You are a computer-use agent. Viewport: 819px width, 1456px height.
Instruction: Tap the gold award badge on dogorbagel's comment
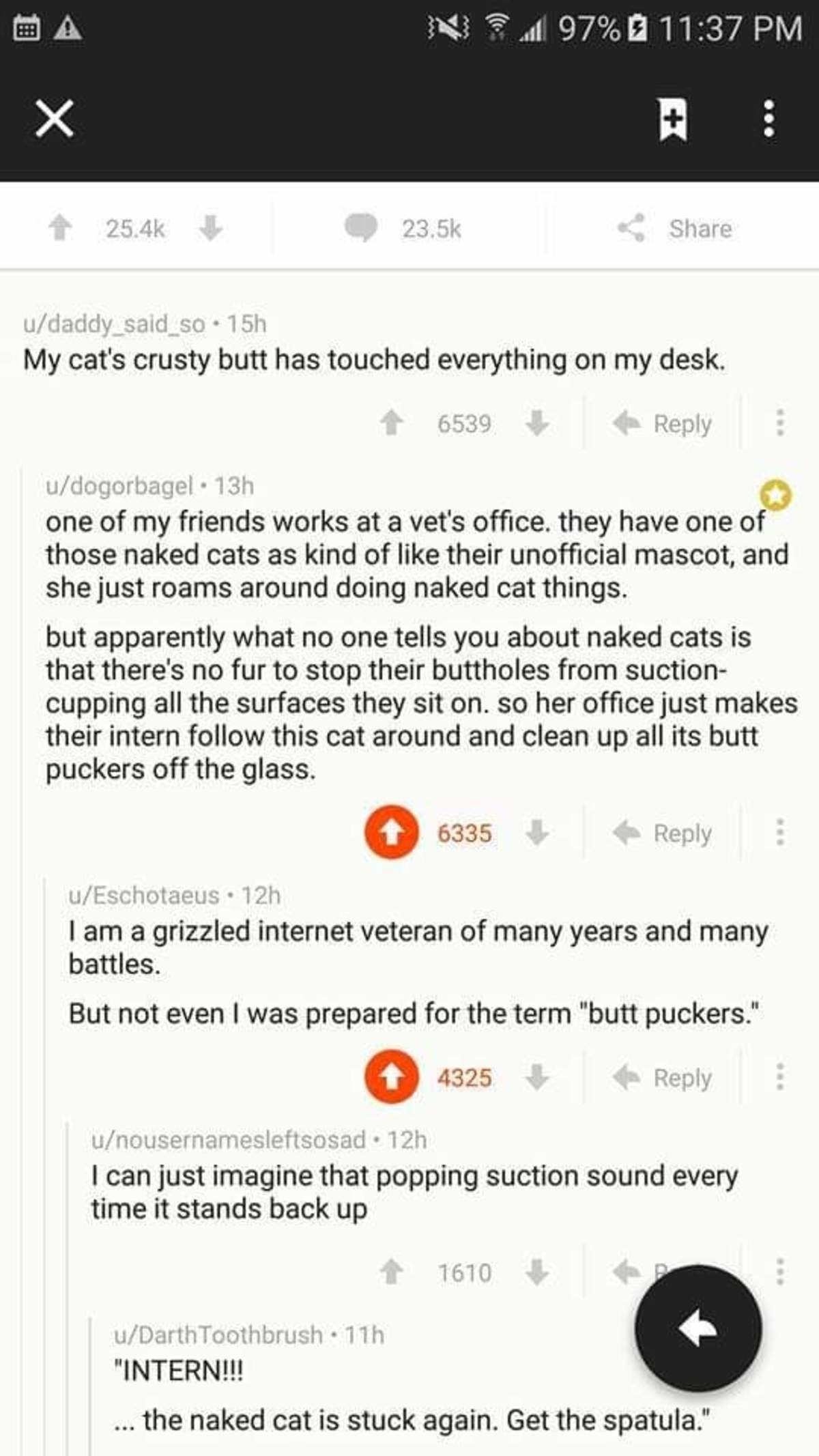(x=776, y=495)
